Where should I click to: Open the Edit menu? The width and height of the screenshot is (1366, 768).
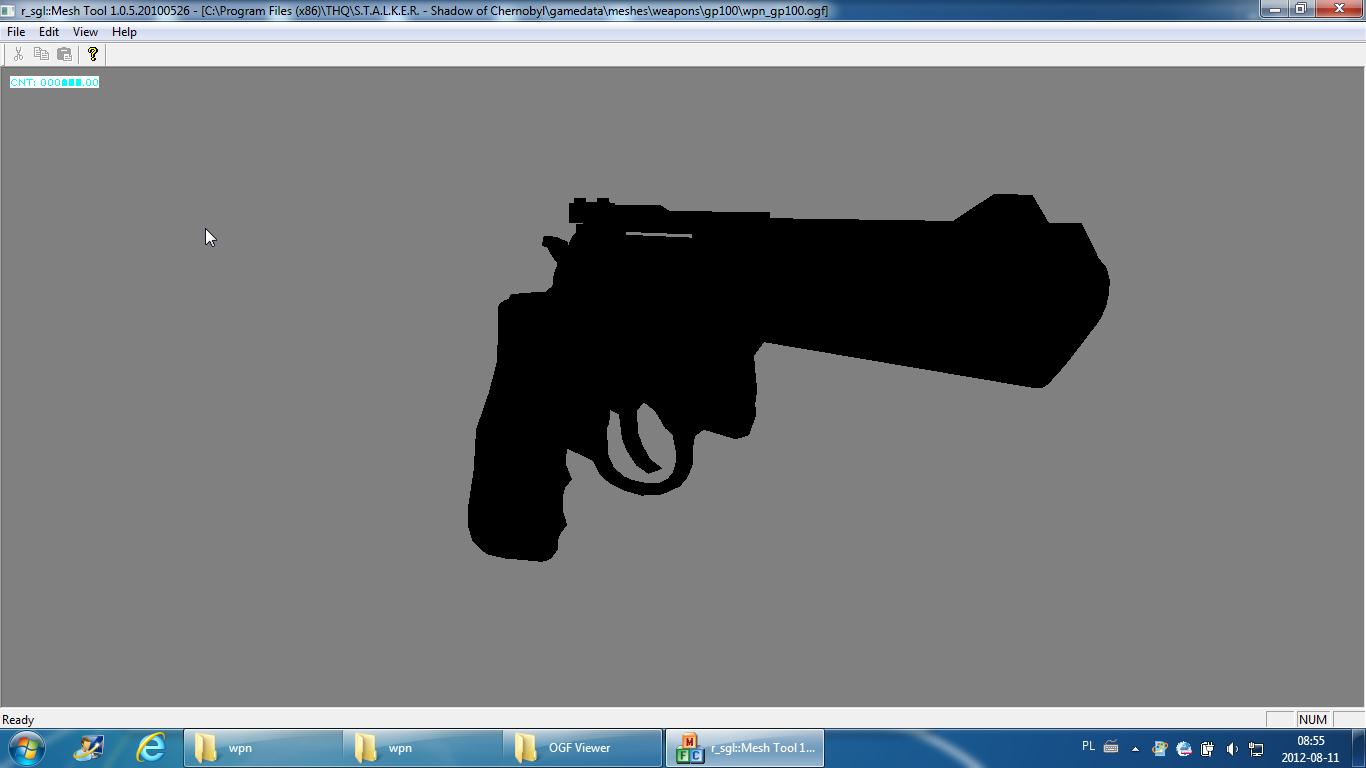click(48, 32)
